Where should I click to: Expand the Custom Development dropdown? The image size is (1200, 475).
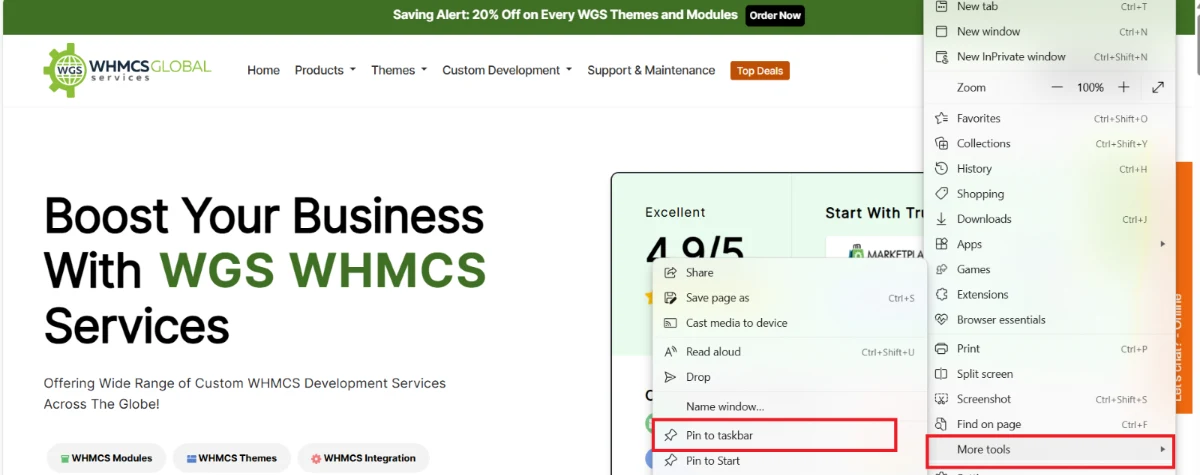point(507,70)
